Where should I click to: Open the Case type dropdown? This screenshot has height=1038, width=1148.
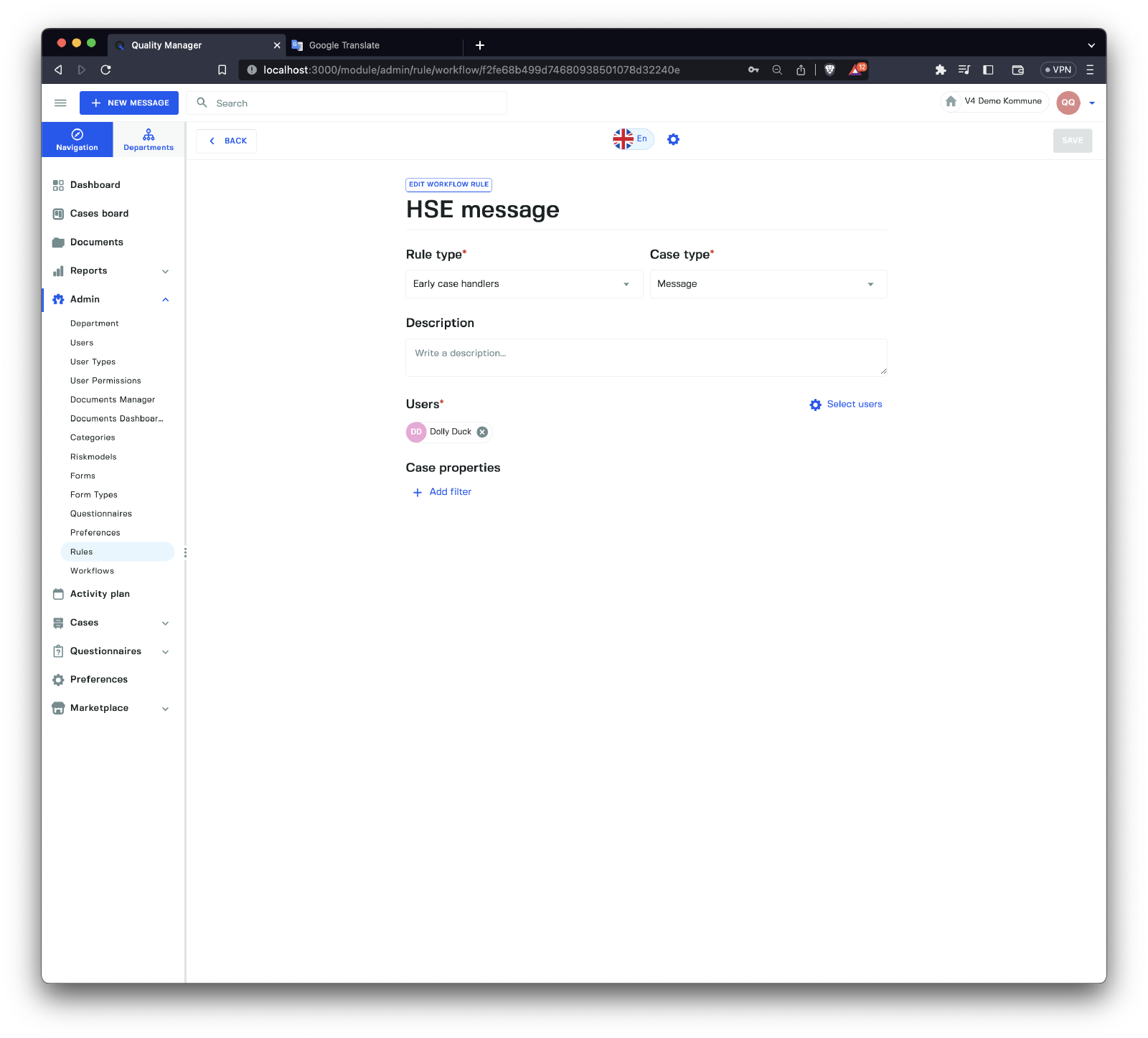[x=768, y=284]
